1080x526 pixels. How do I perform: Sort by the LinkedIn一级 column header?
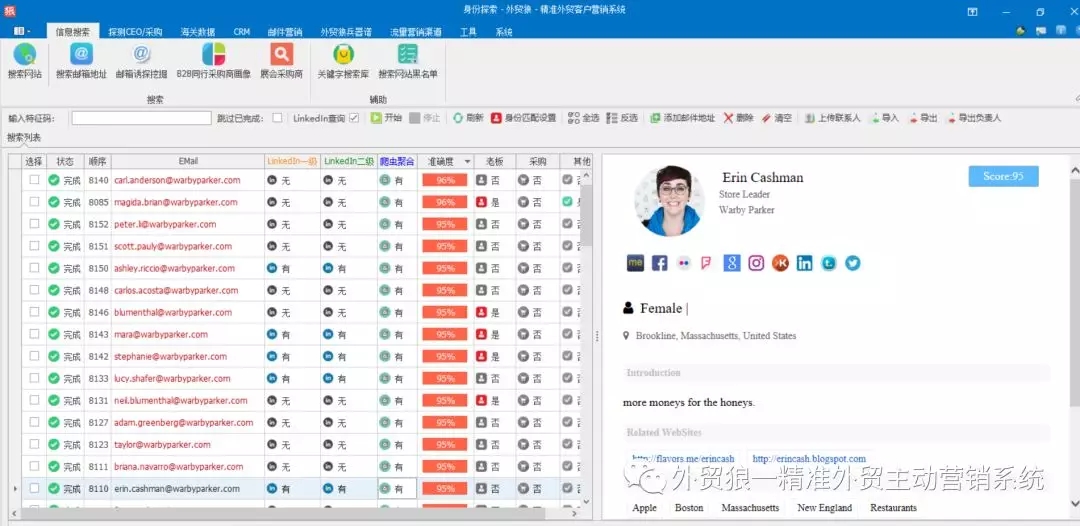(x=292, y=162)
